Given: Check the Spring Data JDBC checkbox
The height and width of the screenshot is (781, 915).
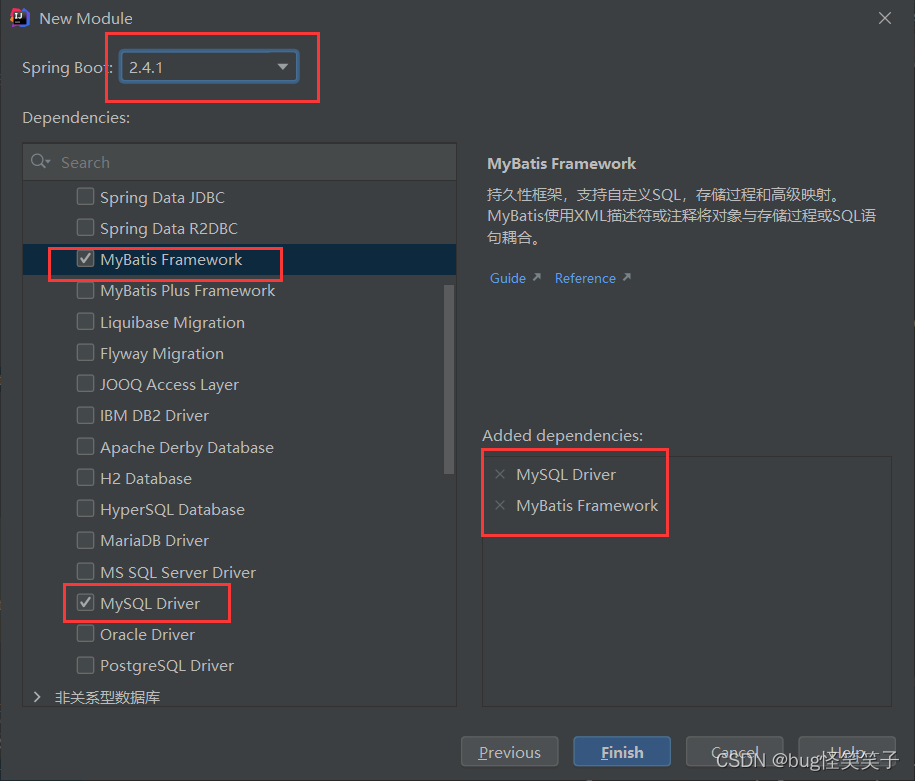Looking at the screenshot, I should pos(85,197).
